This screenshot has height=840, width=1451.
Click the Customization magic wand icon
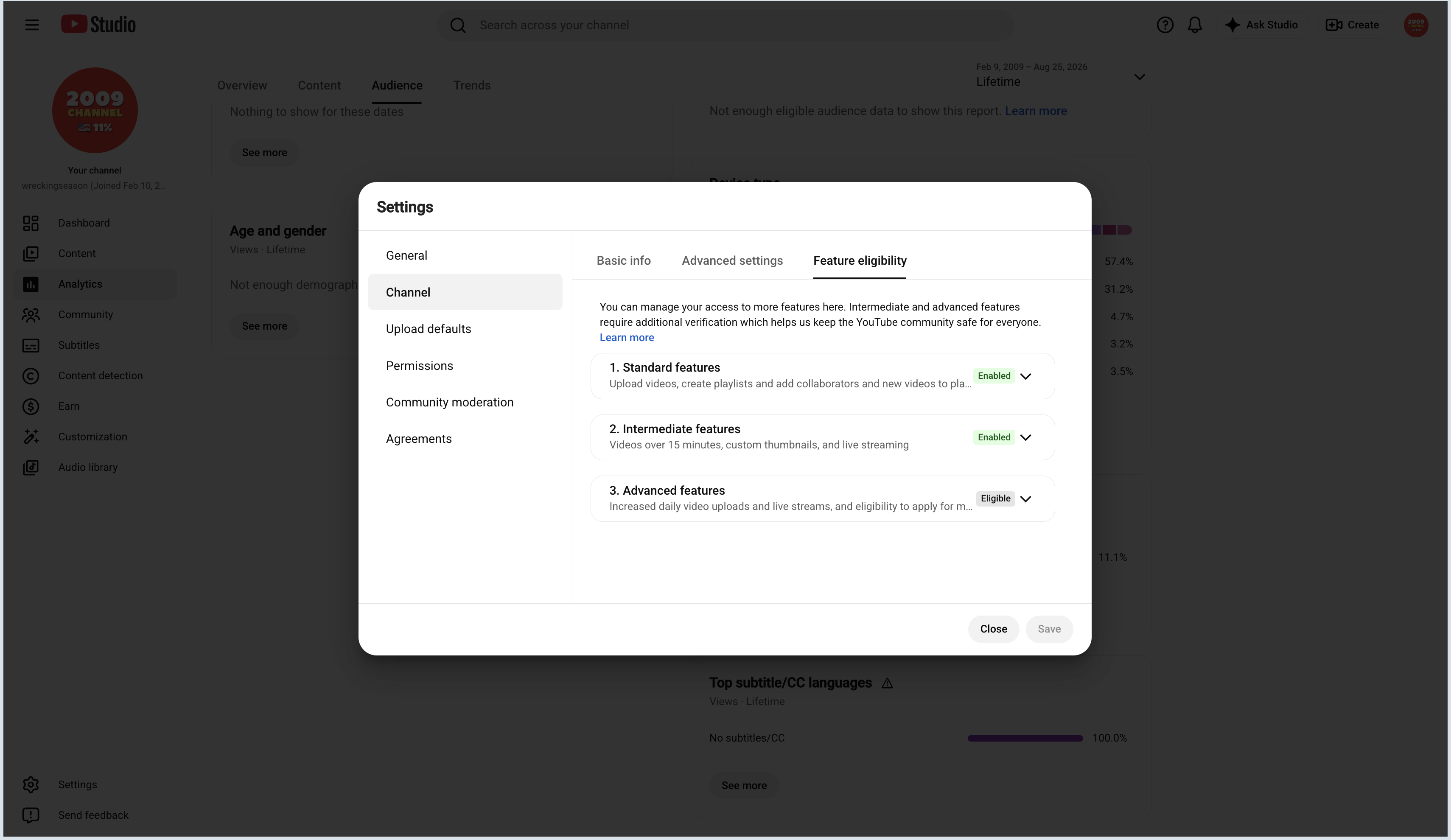tap(31, 437)
